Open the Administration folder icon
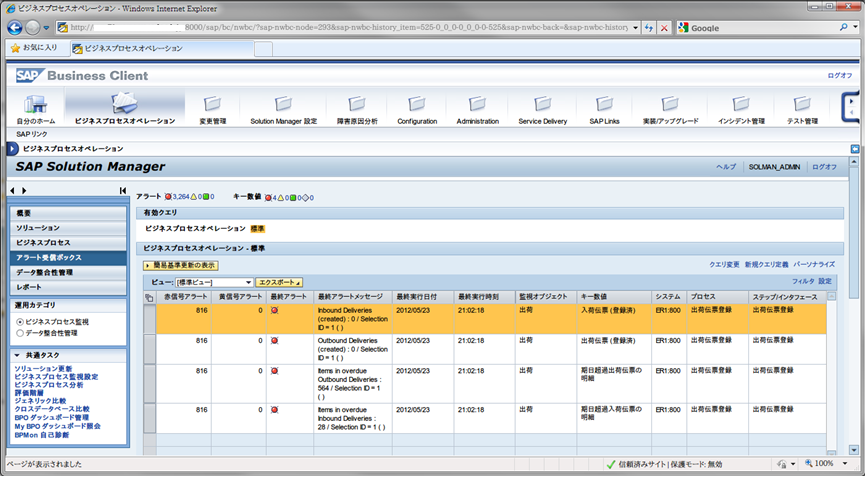The width and height of the screenshot is (866, 477). click(x=477, y=103)
